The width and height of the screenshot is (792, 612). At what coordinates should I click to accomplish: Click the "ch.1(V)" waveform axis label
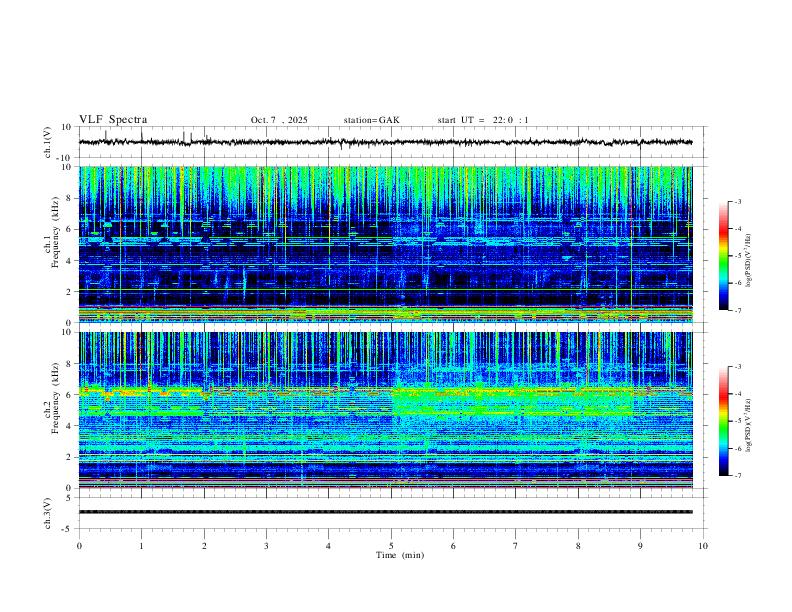pyautogui.click(x=48, y=142)
